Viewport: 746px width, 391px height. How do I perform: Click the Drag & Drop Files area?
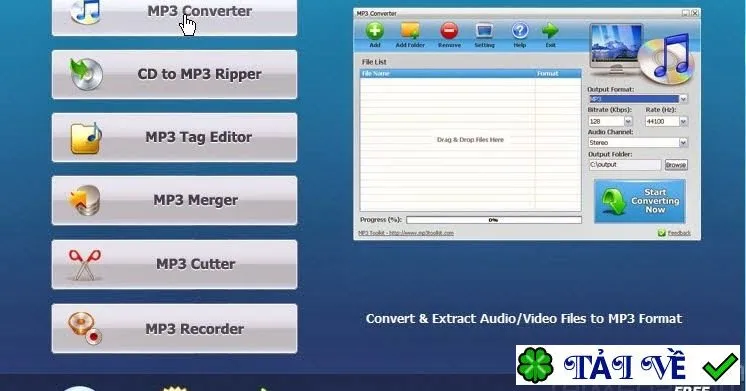(470, 140)
